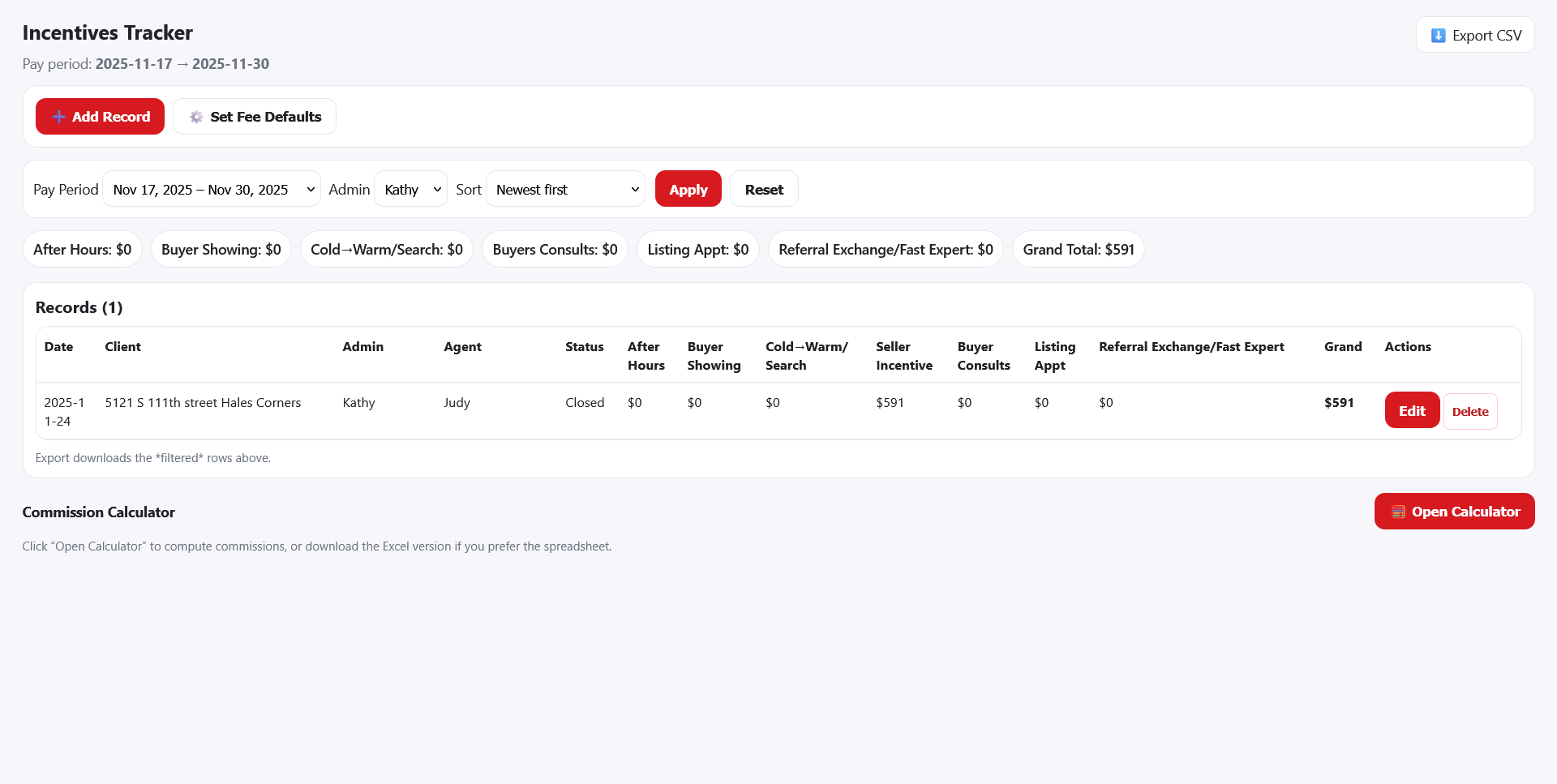Click the Status column header
This screenshot has height=784, width=1557.
(585, 346)
